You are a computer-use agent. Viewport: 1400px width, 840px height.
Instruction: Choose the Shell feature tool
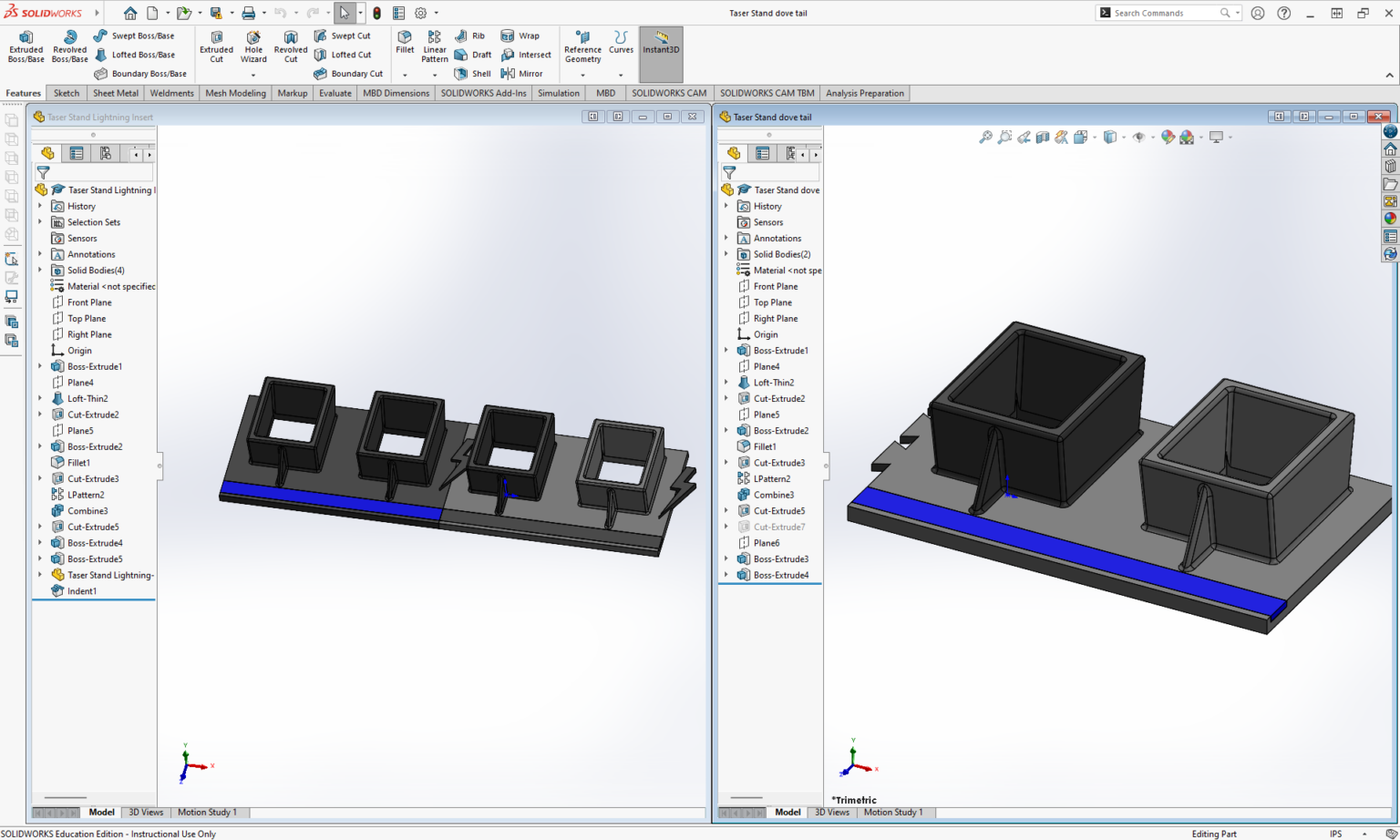pos(473,74)
